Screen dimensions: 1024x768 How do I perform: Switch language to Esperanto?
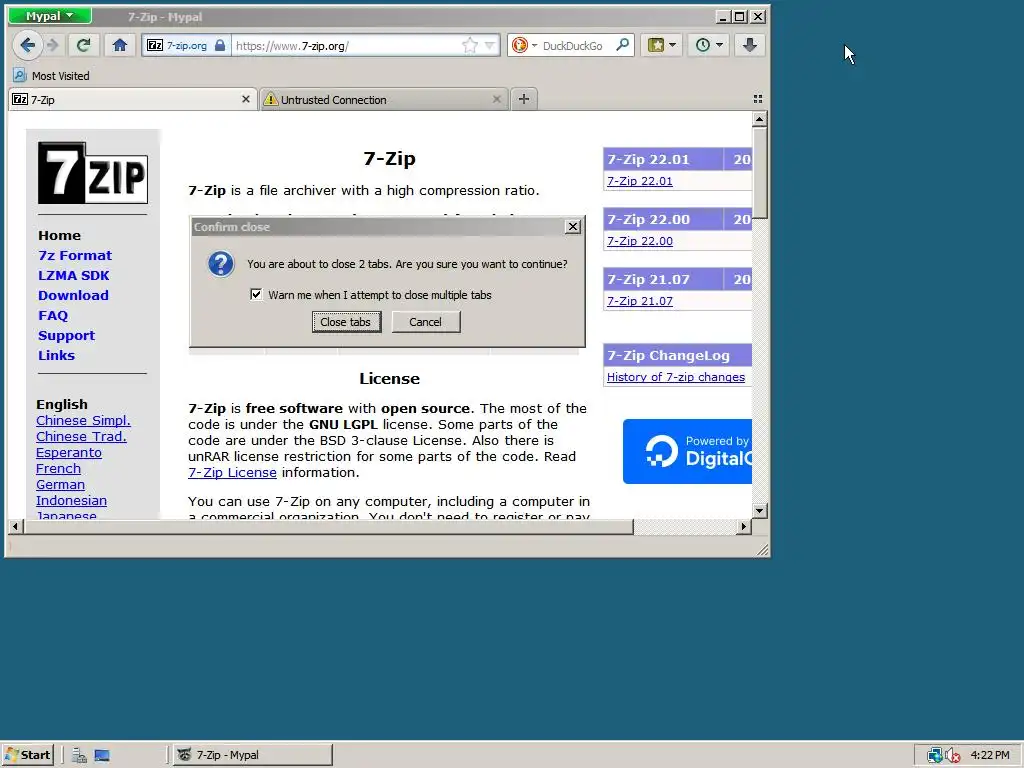click(69, 453)
